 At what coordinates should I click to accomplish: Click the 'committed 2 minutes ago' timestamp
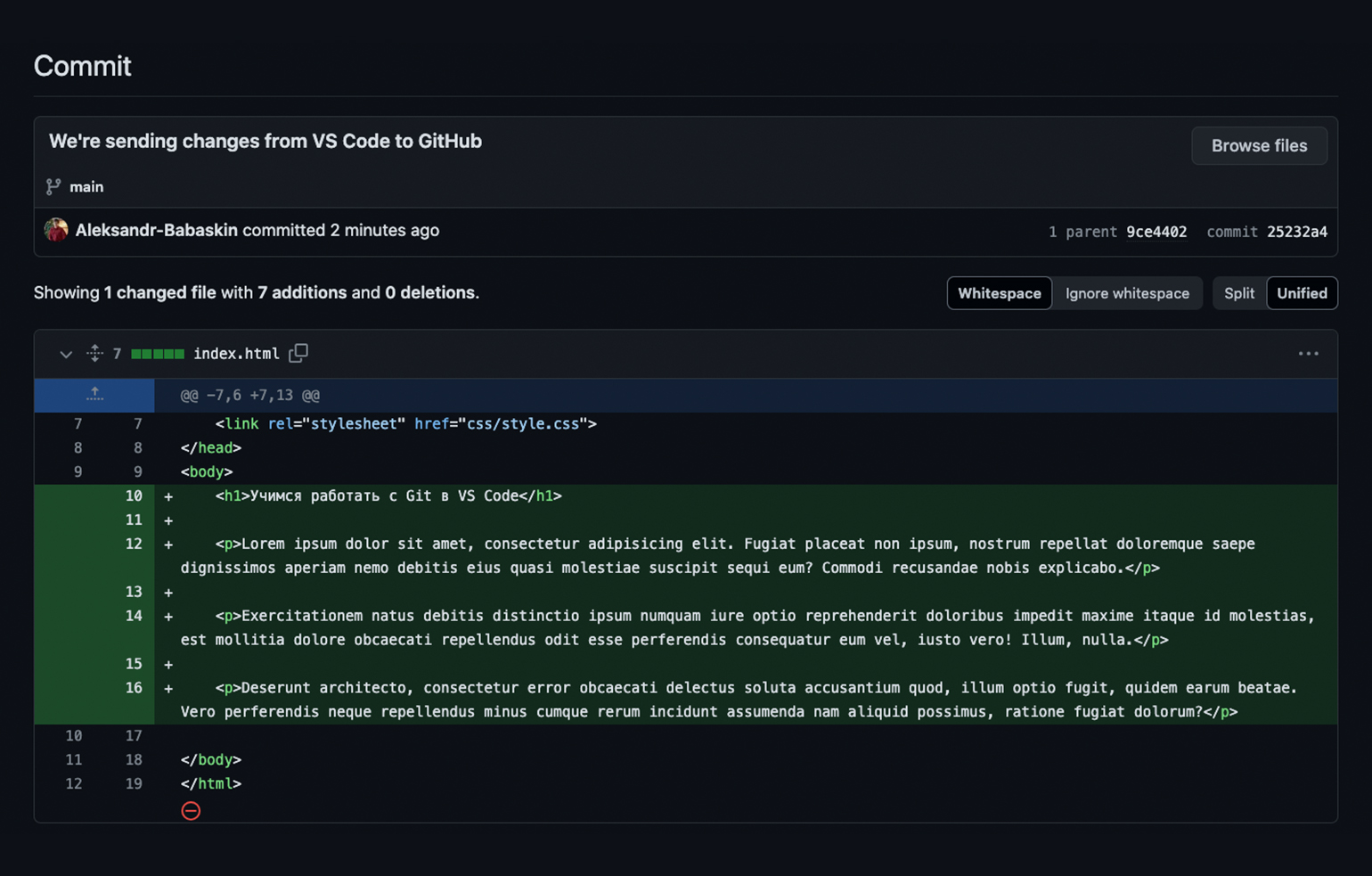coord(340,230)
